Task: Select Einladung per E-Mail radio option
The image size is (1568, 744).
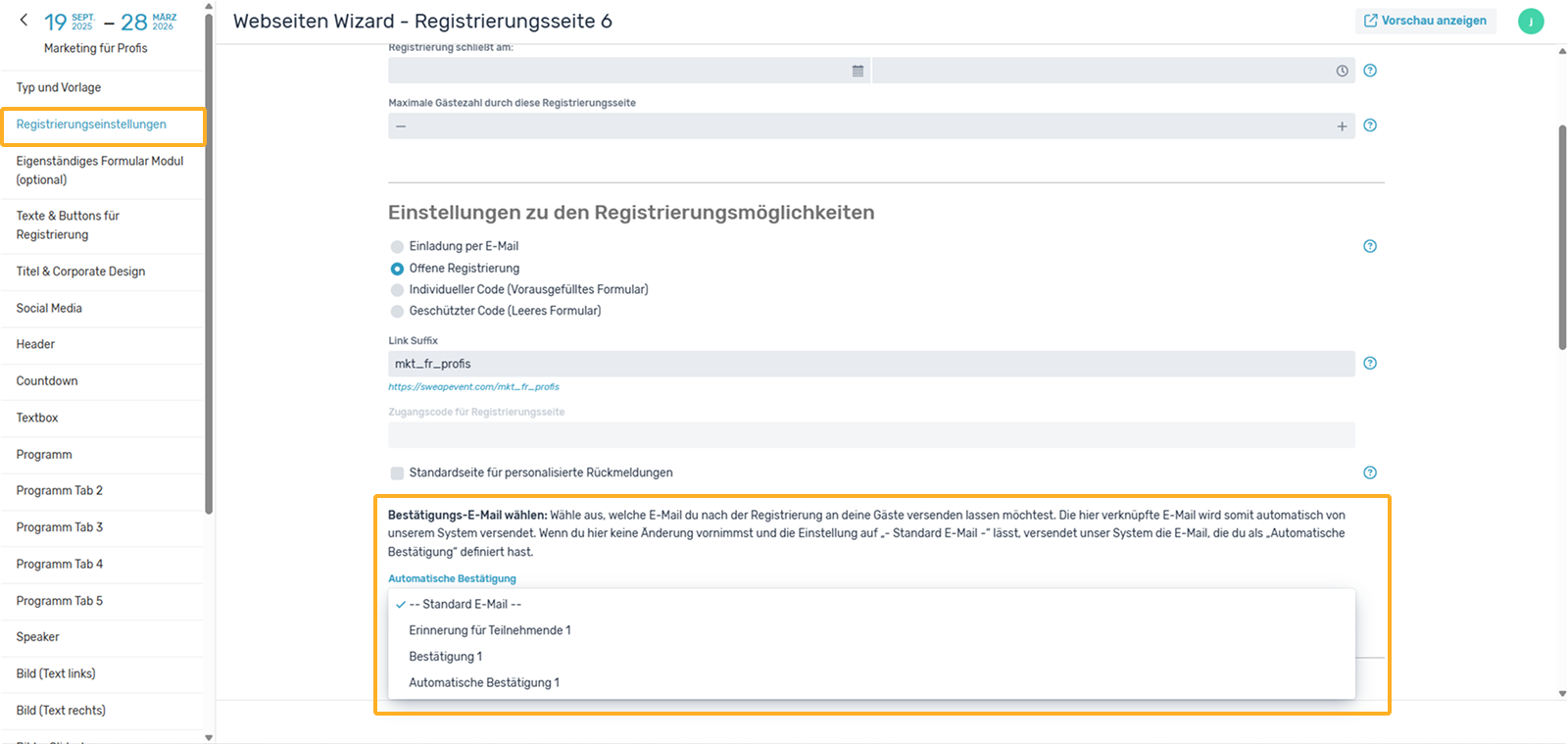Action: pyautogui.click(x=397, y=247)
